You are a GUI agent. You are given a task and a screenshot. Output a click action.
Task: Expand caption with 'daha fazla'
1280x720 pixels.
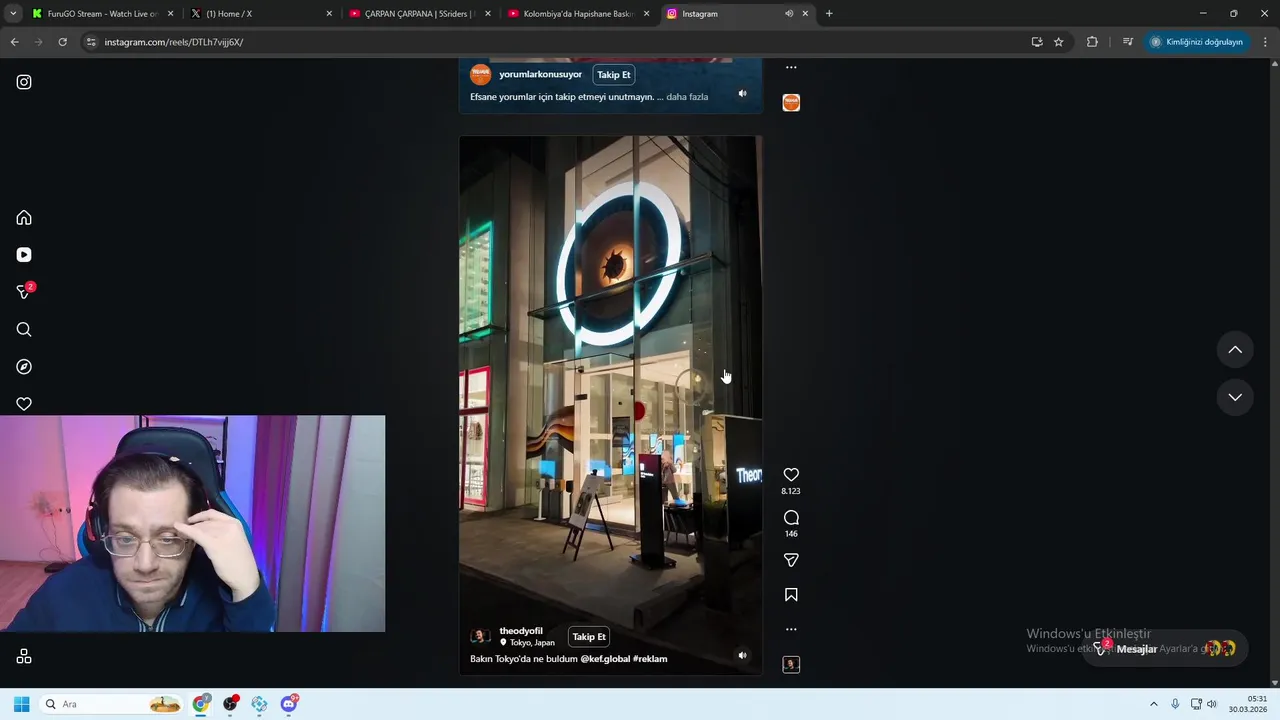(687, 97)
